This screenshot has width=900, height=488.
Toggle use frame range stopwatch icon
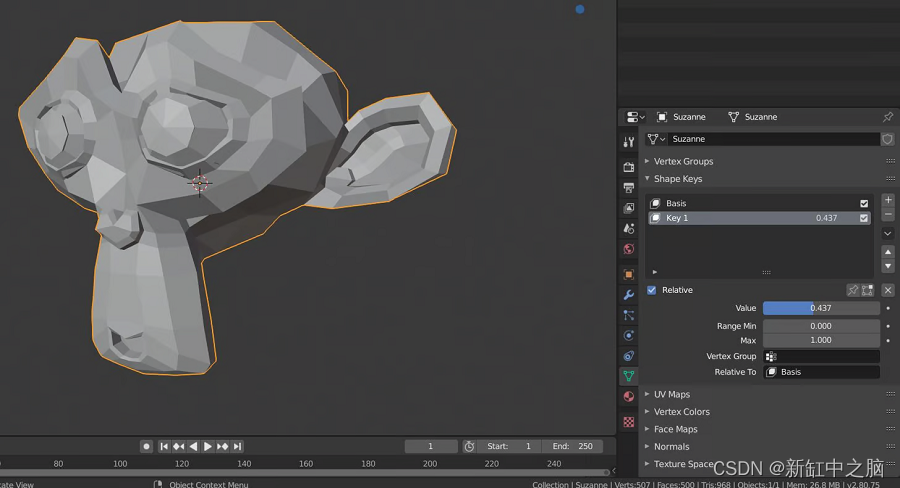[x=470, y=446]
